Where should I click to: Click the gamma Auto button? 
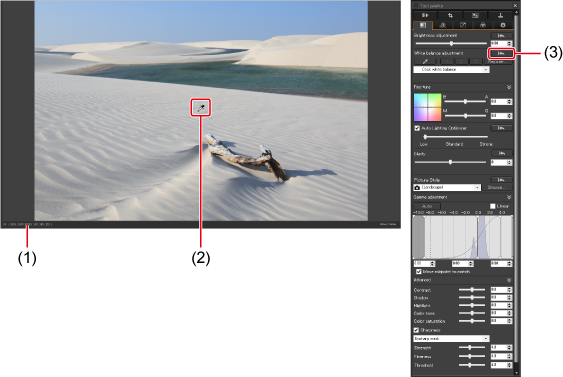click(x=427, y=206)
